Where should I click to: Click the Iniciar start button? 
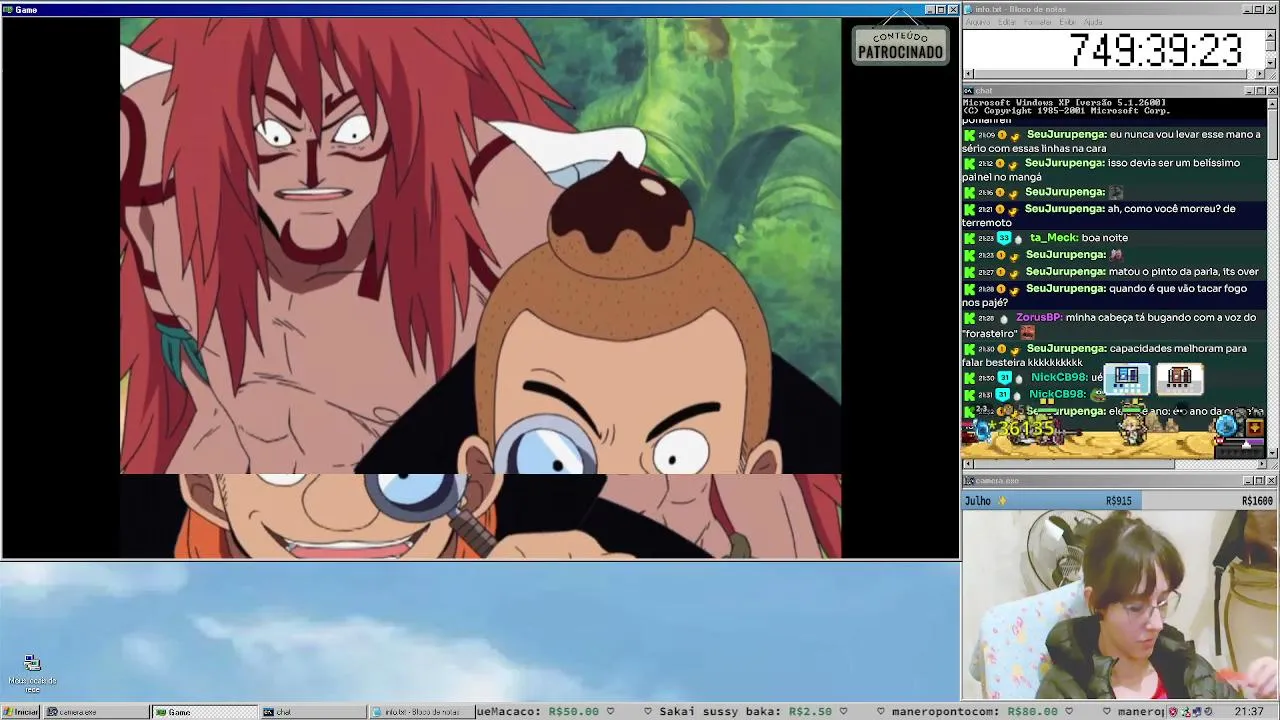(x=20, y=712)
